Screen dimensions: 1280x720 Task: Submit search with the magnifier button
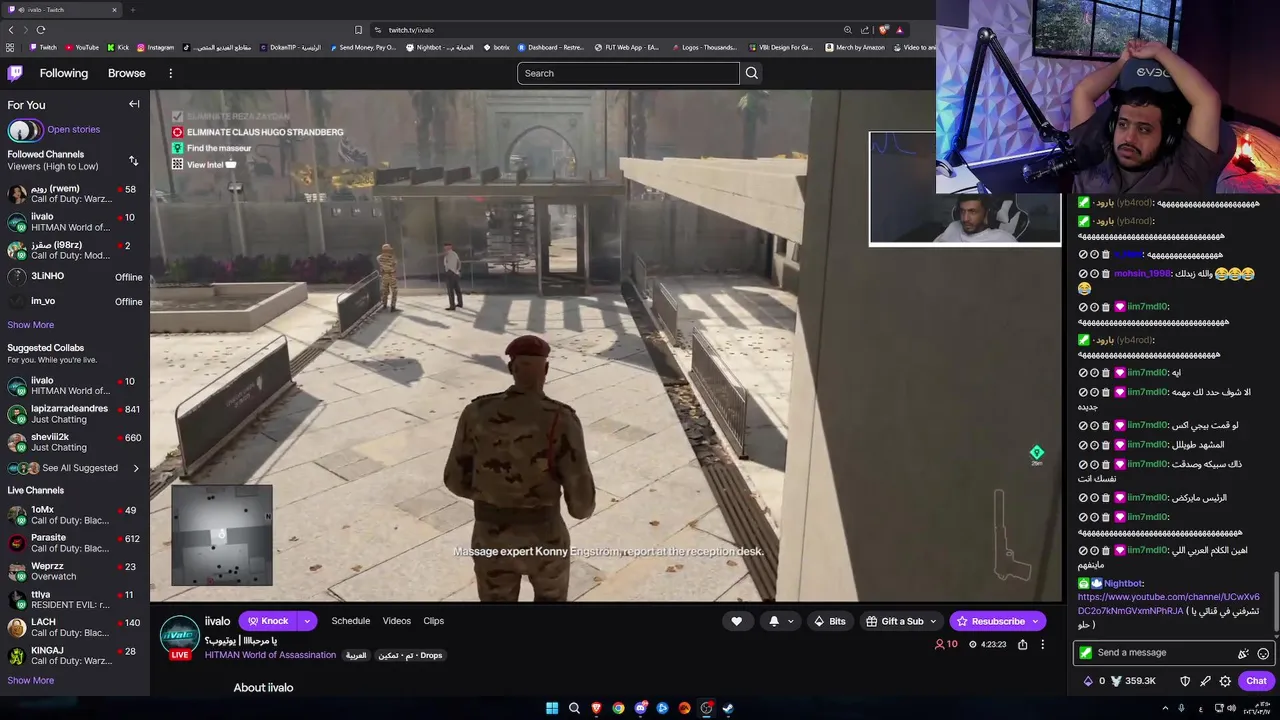(752, 73)
